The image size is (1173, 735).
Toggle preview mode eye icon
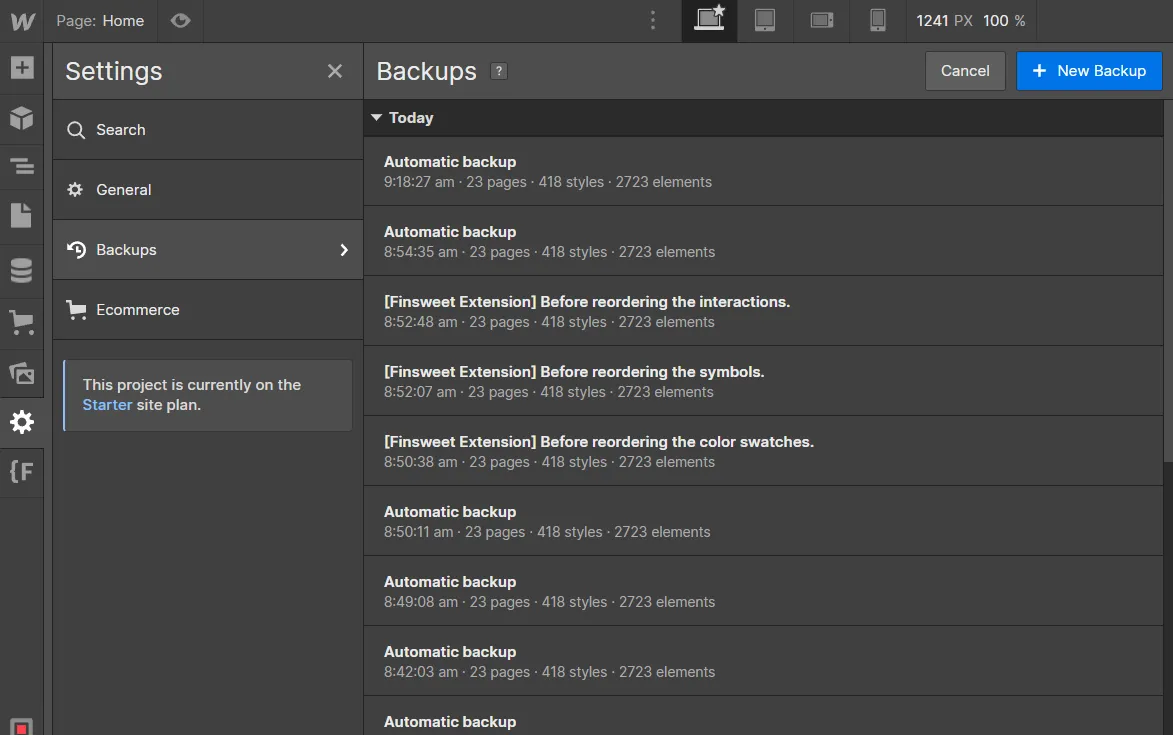pyautogui.click(x=180, y=21)
